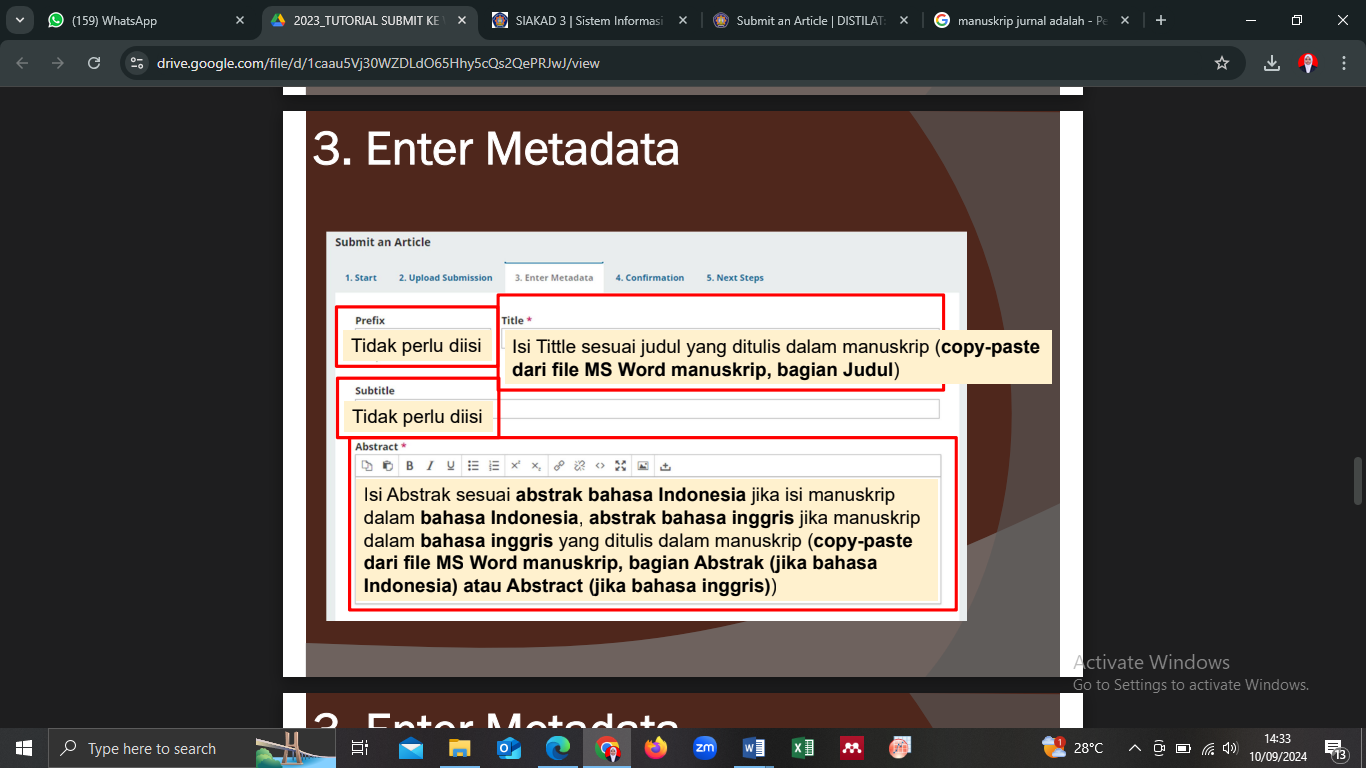Image resolution: width=1366 pixels, height=768 pixels.
Task: Bookmark this page with the star icon
Action: (x=1221, y=63)
